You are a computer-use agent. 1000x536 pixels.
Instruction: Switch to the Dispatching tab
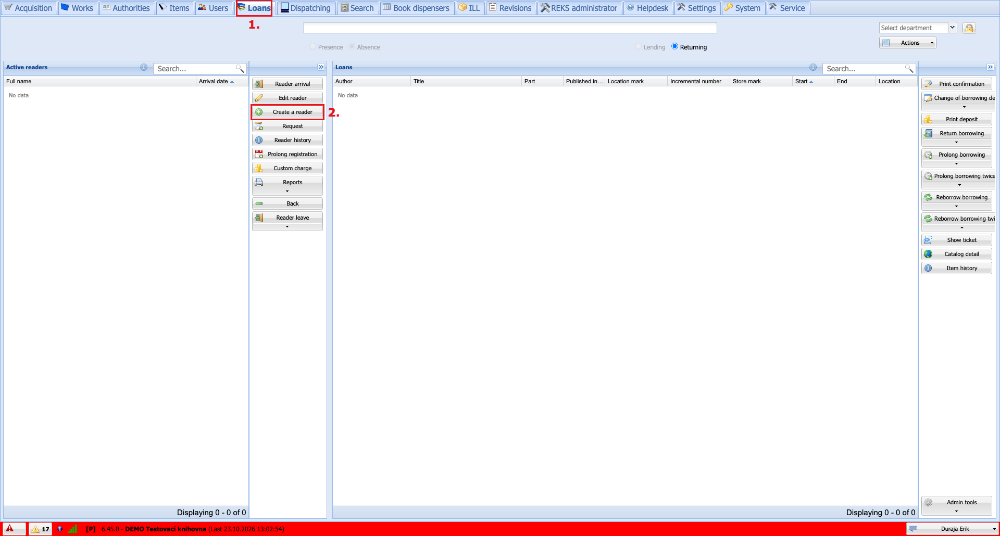[x=306, y=8]
